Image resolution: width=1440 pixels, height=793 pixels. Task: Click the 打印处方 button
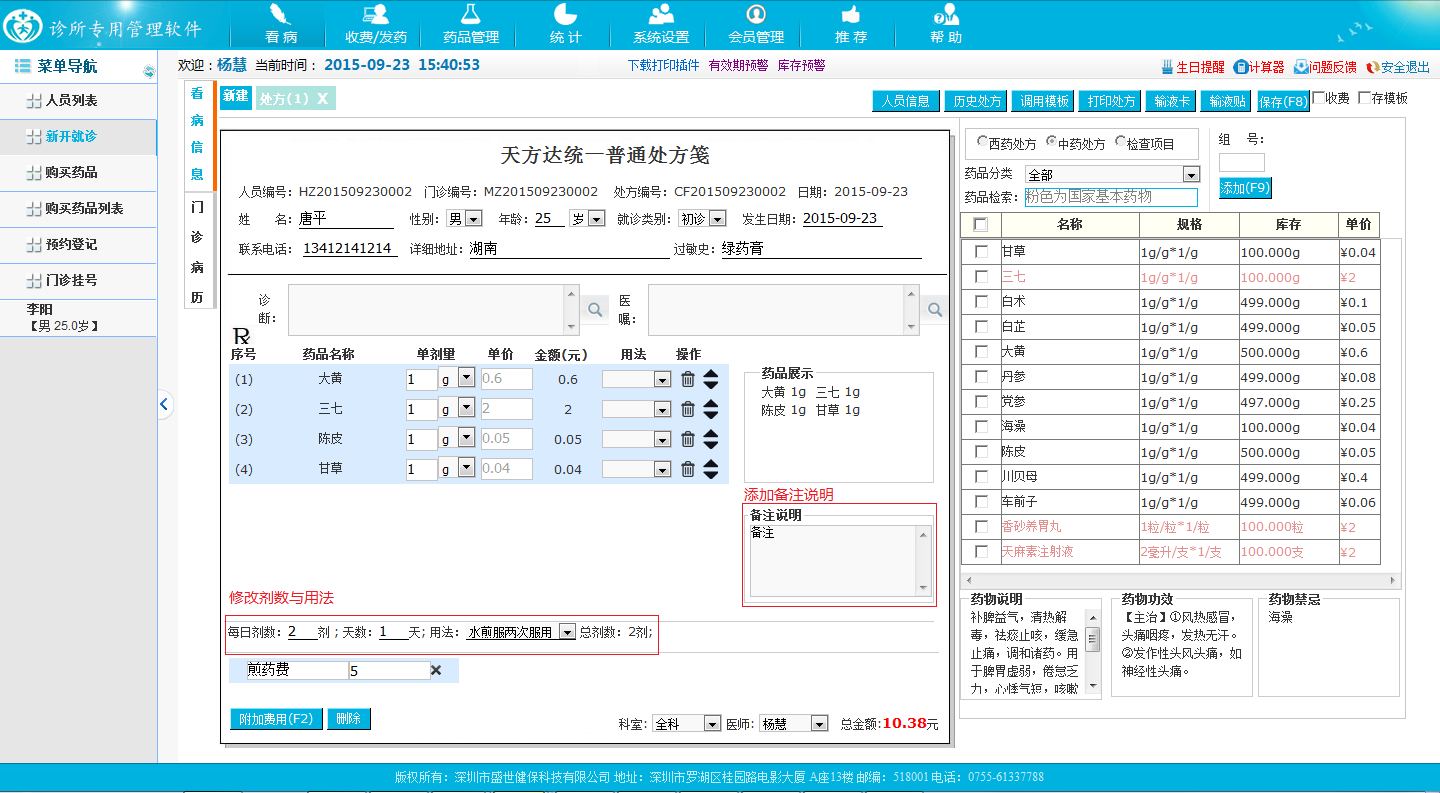pos(1111,101)
